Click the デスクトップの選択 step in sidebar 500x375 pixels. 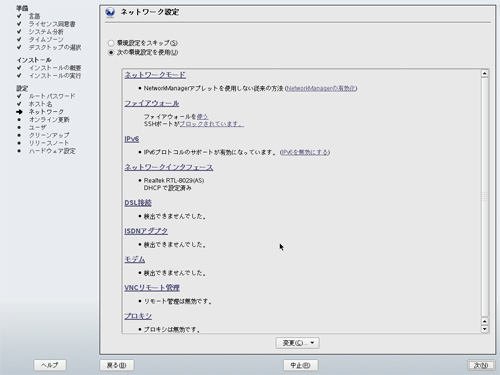tap(55, 47)
